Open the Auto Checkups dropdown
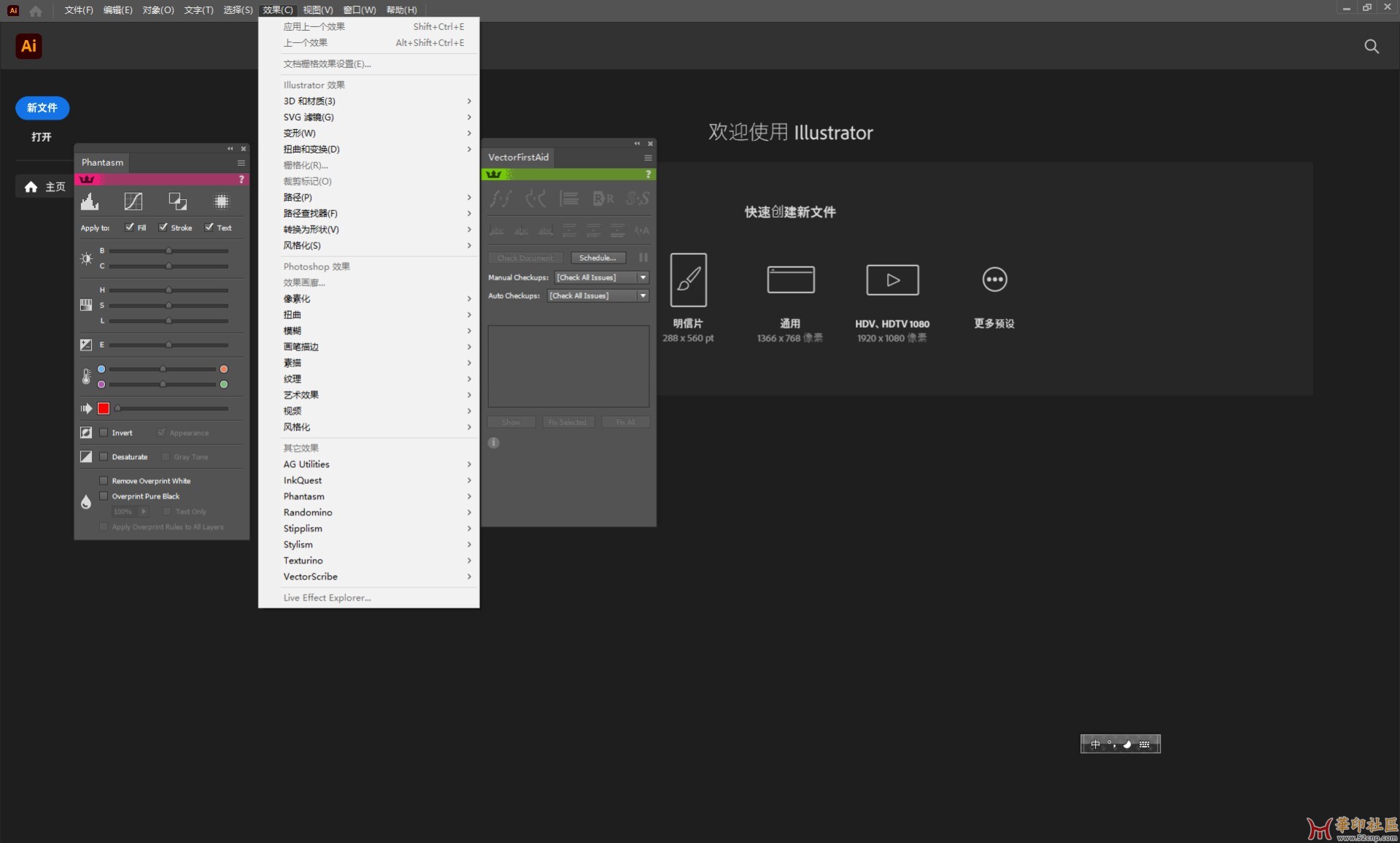 click(598, 296)
